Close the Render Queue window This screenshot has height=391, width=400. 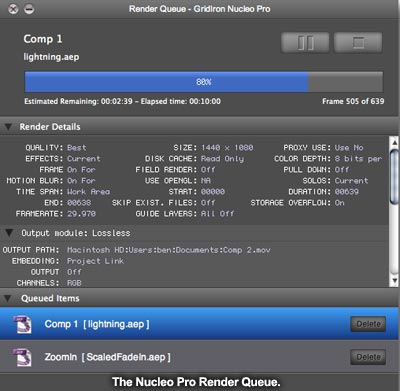(x=13, y=9)
